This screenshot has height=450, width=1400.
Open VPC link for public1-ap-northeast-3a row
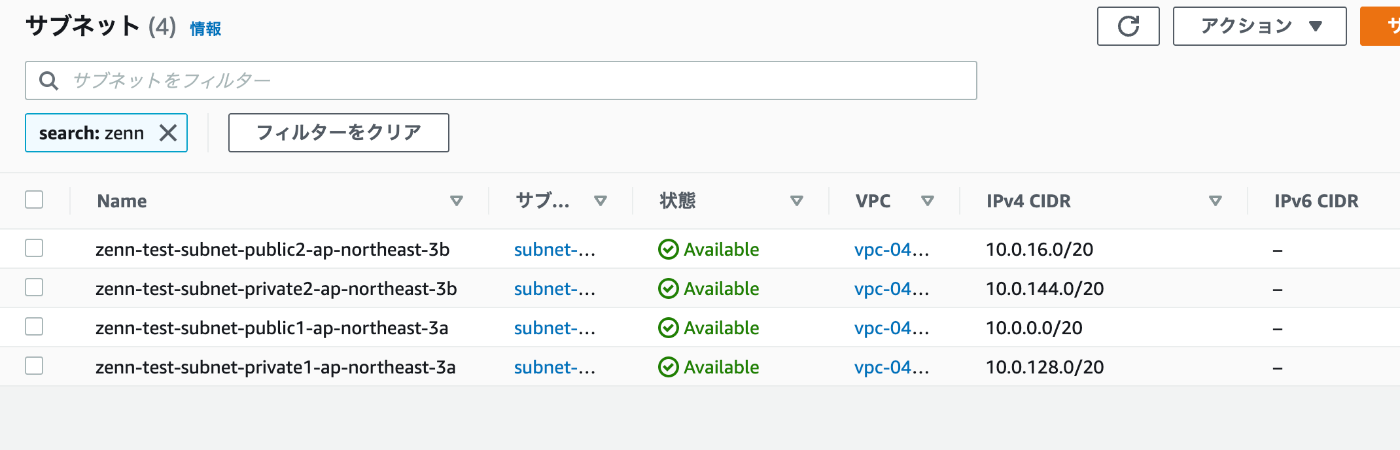(892, 328)
